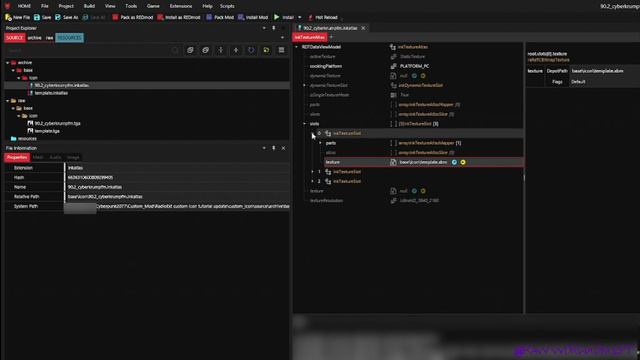
Task: Open the Extensions menu
Action: tap(181, 6)
